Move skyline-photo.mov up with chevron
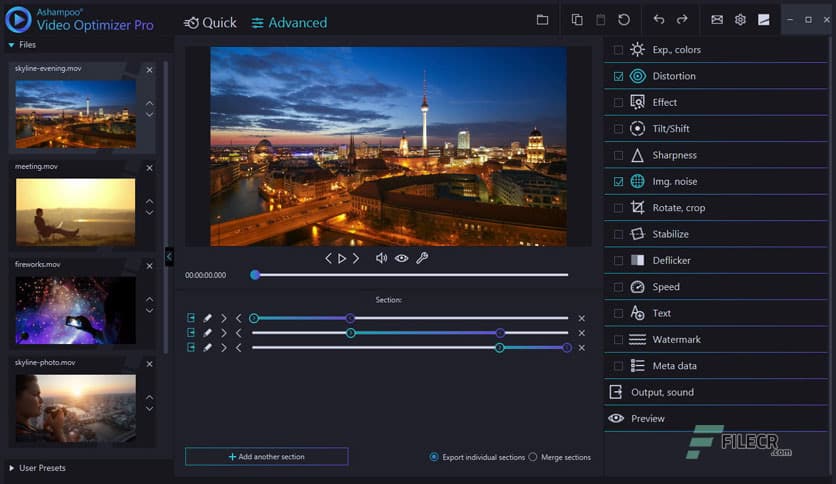 (150, 397)
